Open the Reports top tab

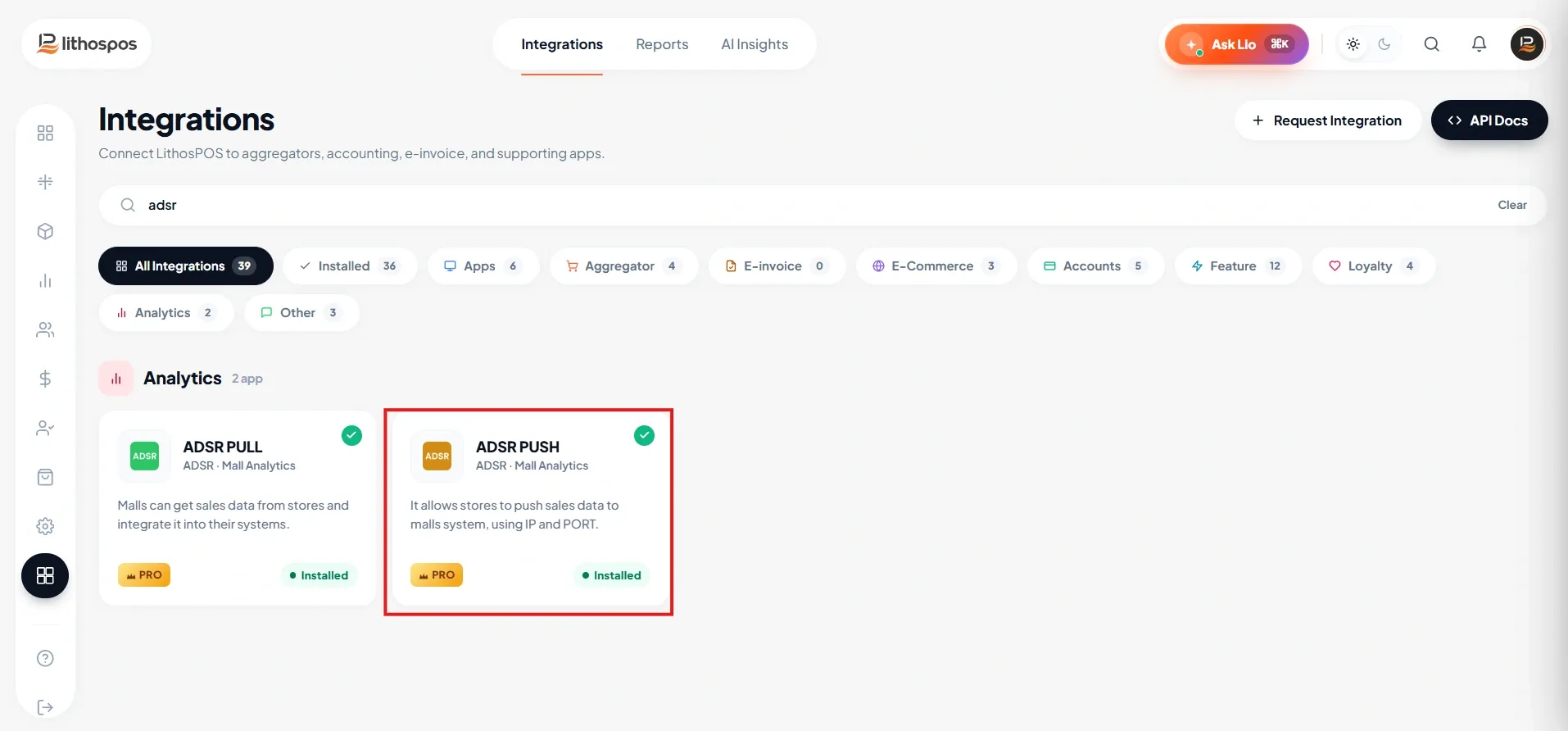pos(662,44)
